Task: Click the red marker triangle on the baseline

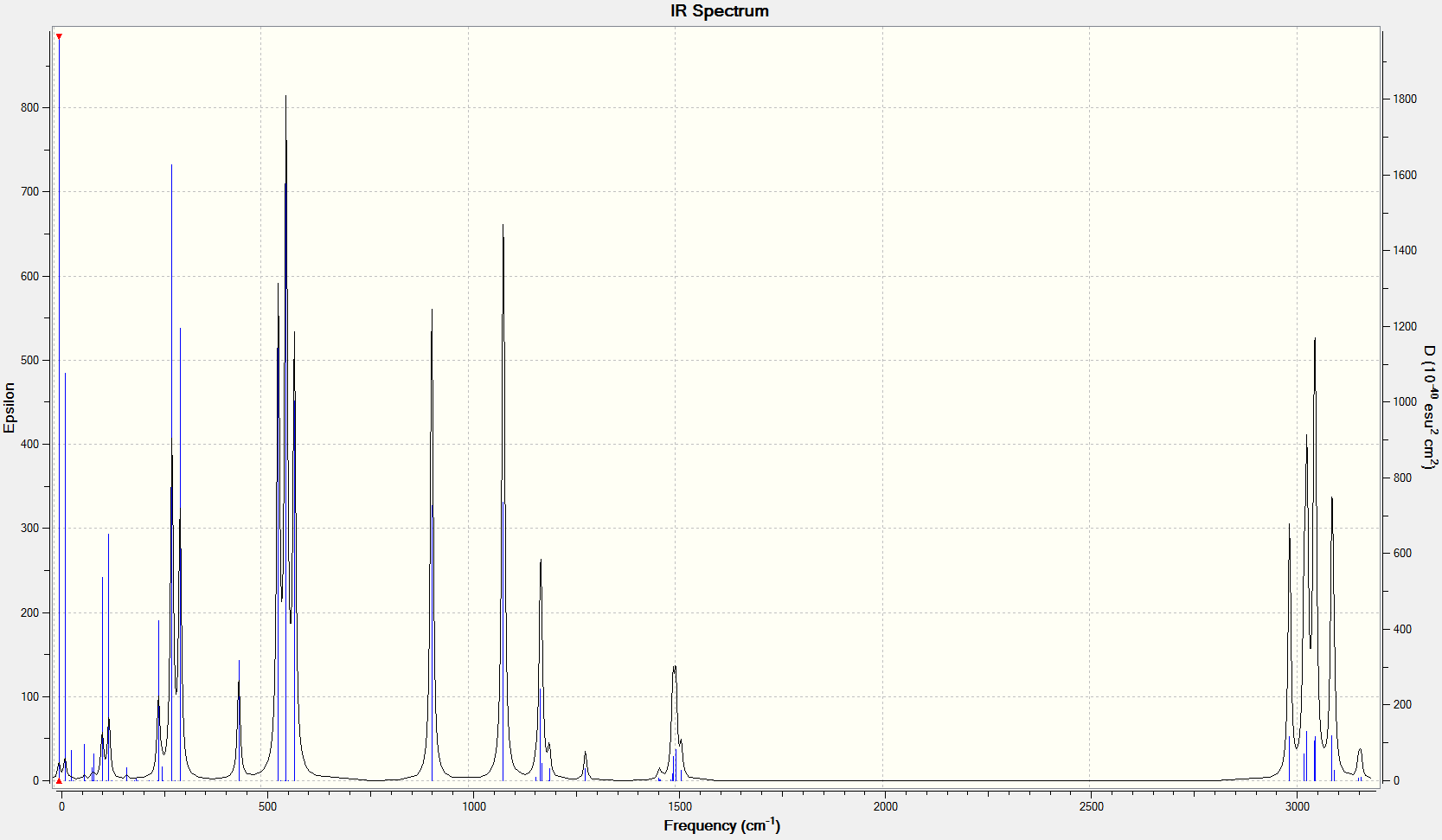Action: tap(59, 781)
